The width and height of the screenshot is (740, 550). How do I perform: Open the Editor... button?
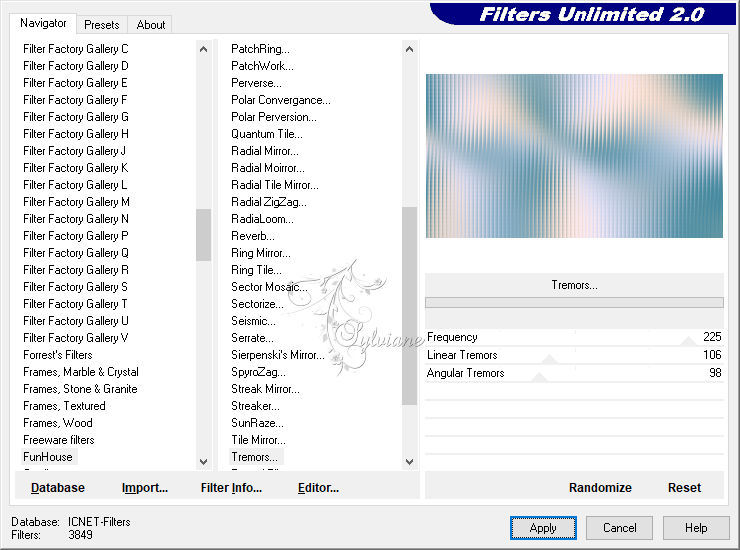pyautogui.click(x=318, y=488)
